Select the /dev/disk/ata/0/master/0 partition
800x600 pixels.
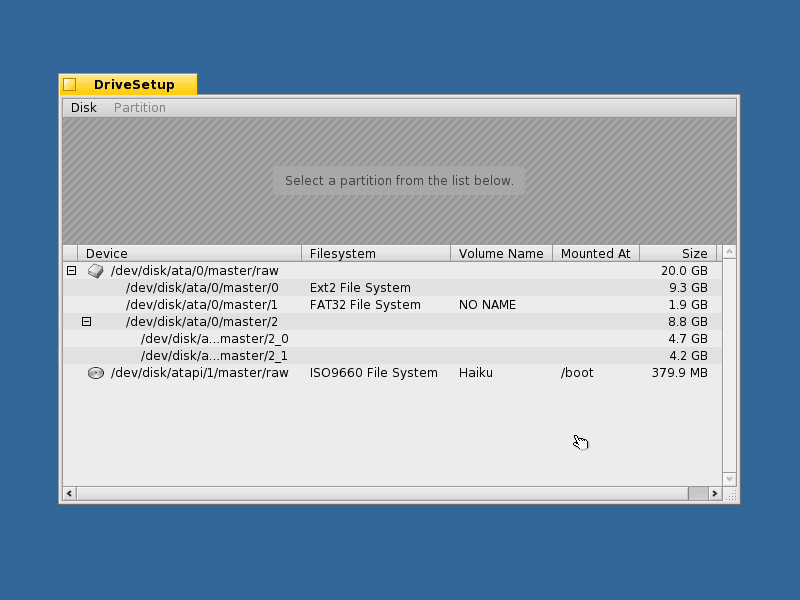pyautogui.click(x=392, y=288)
